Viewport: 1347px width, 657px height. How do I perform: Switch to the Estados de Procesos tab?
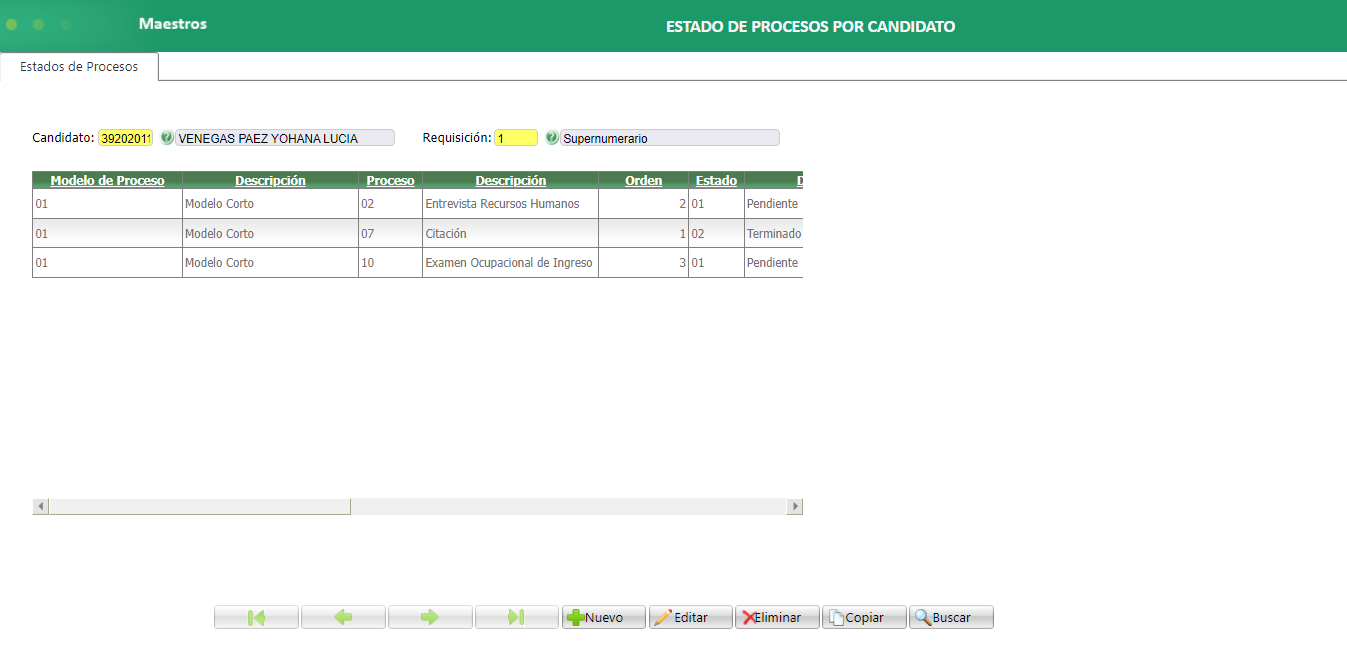point(78,66)
